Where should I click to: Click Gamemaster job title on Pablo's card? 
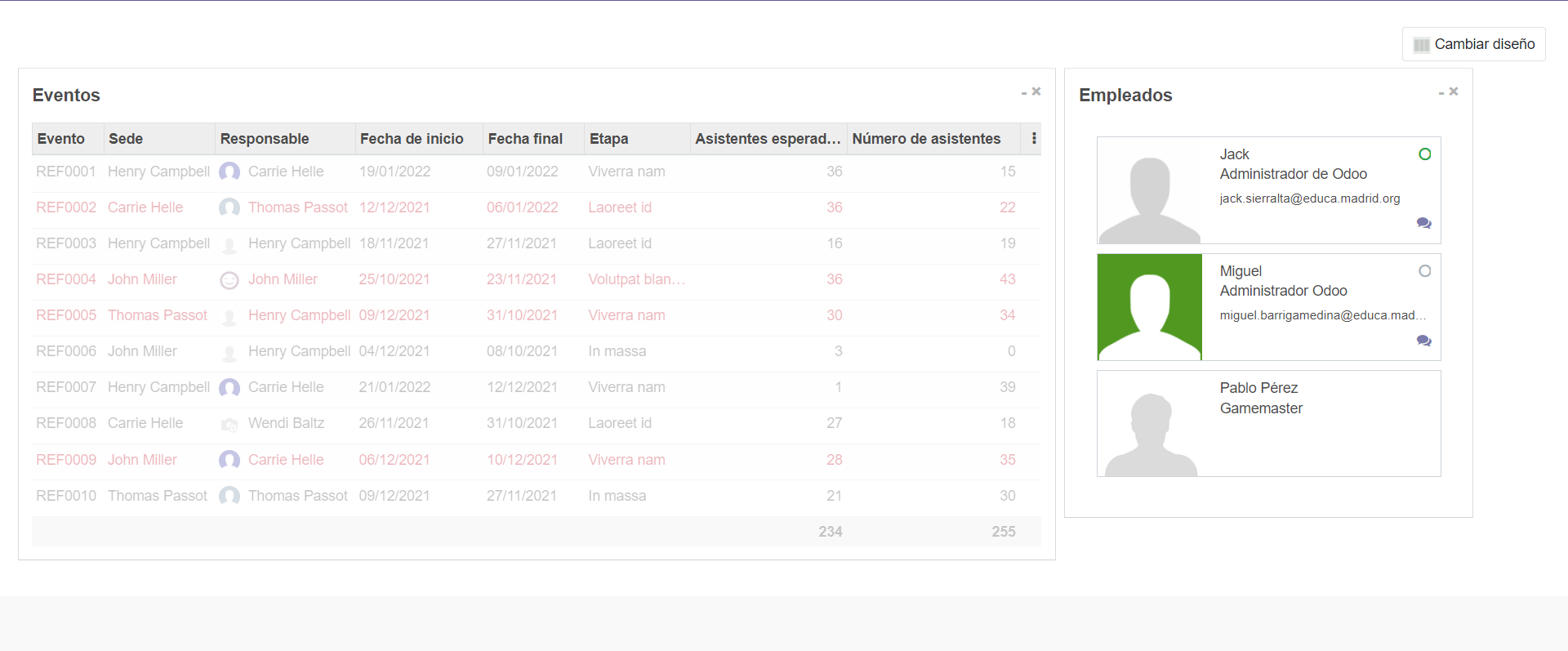tap(1261, 408)
